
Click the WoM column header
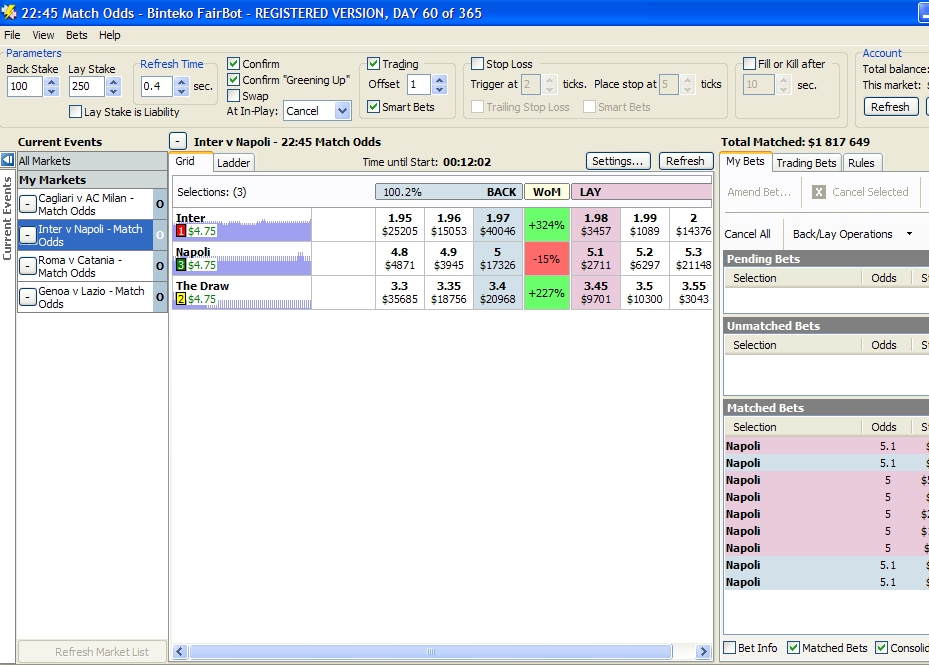pos(546,191)
